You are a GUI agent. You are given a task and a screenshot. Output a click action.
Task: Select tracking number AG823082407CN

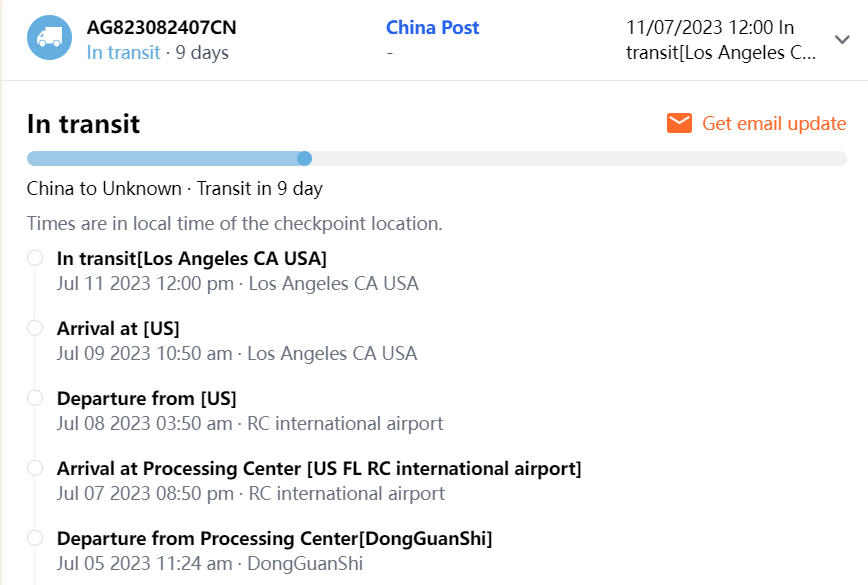point(162,28)
